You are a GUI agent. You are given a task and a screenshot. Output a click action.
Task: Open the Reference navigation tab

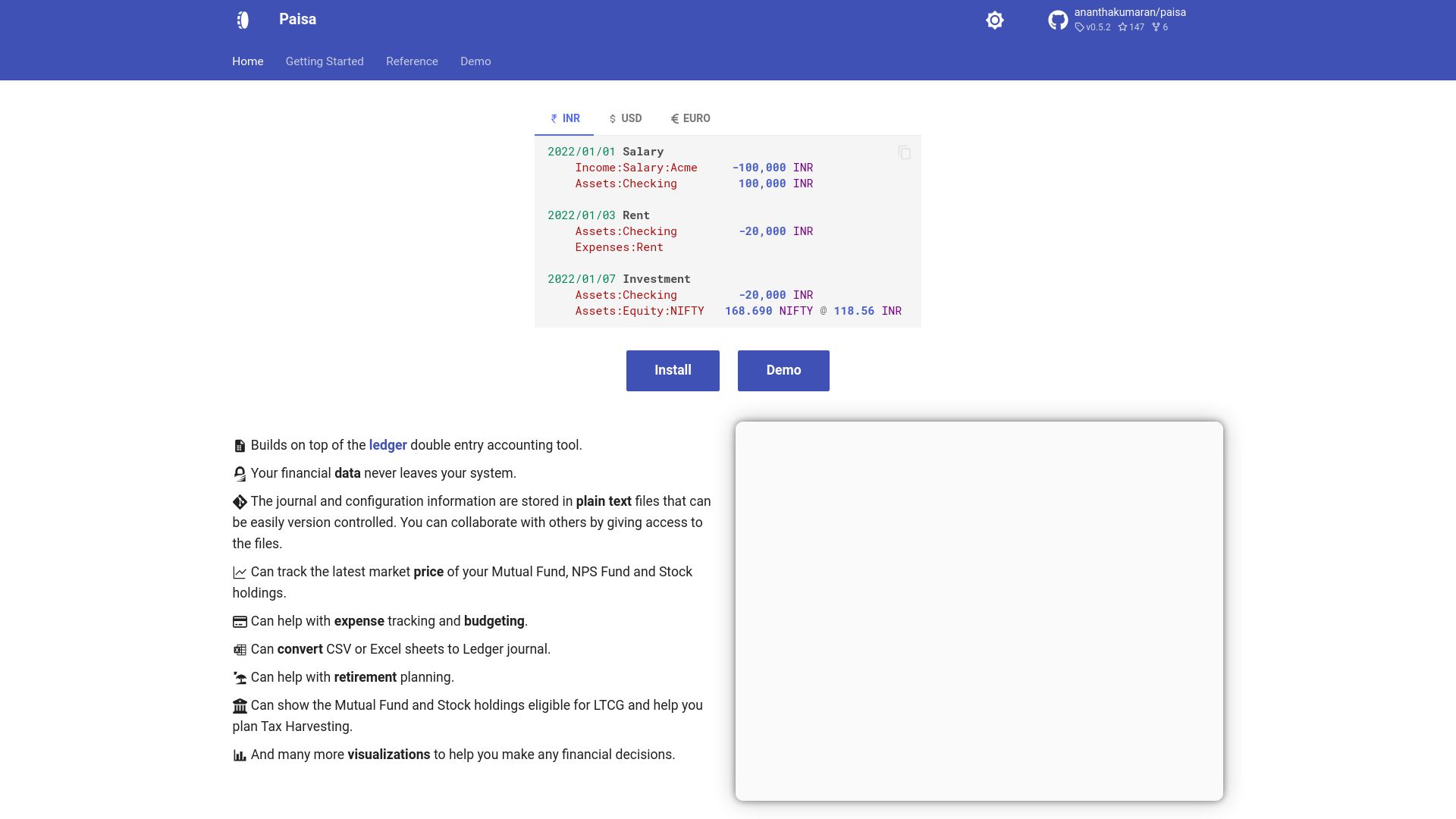(412, 61)
